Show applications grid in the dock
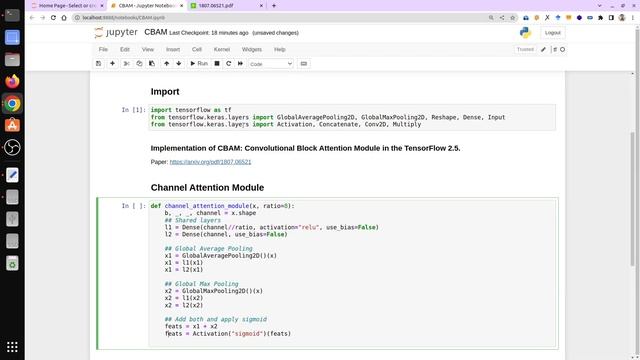640x360 pixels. click(x=12, y=347)
